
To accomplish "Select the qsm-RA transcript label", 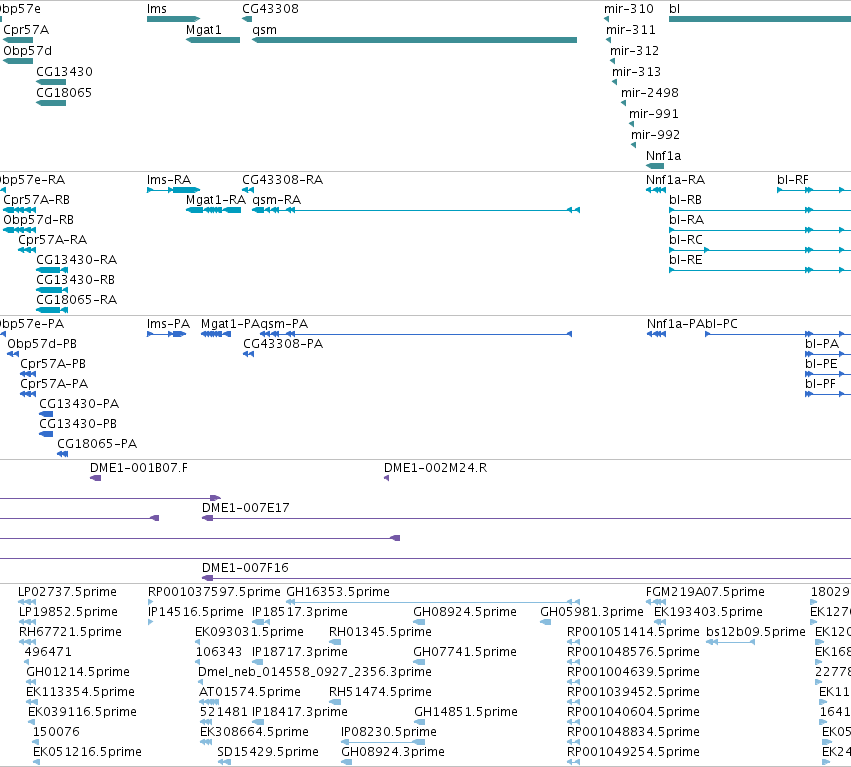I will tap(277, 200).
